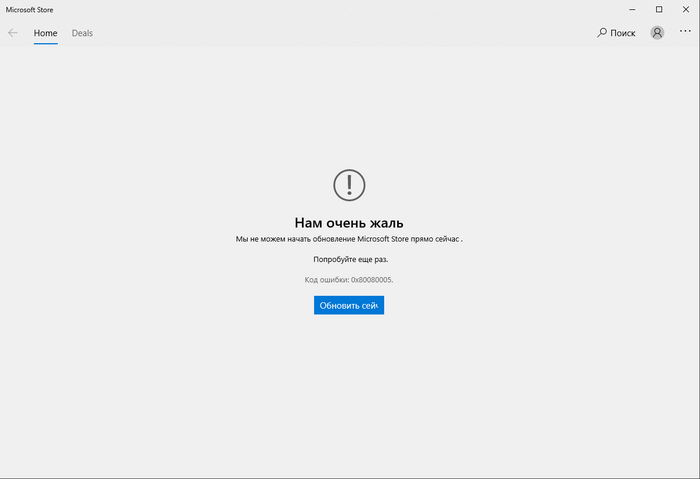
Task: Click the Мы не можем начать обновление message
Action: [x=349, y=239]
